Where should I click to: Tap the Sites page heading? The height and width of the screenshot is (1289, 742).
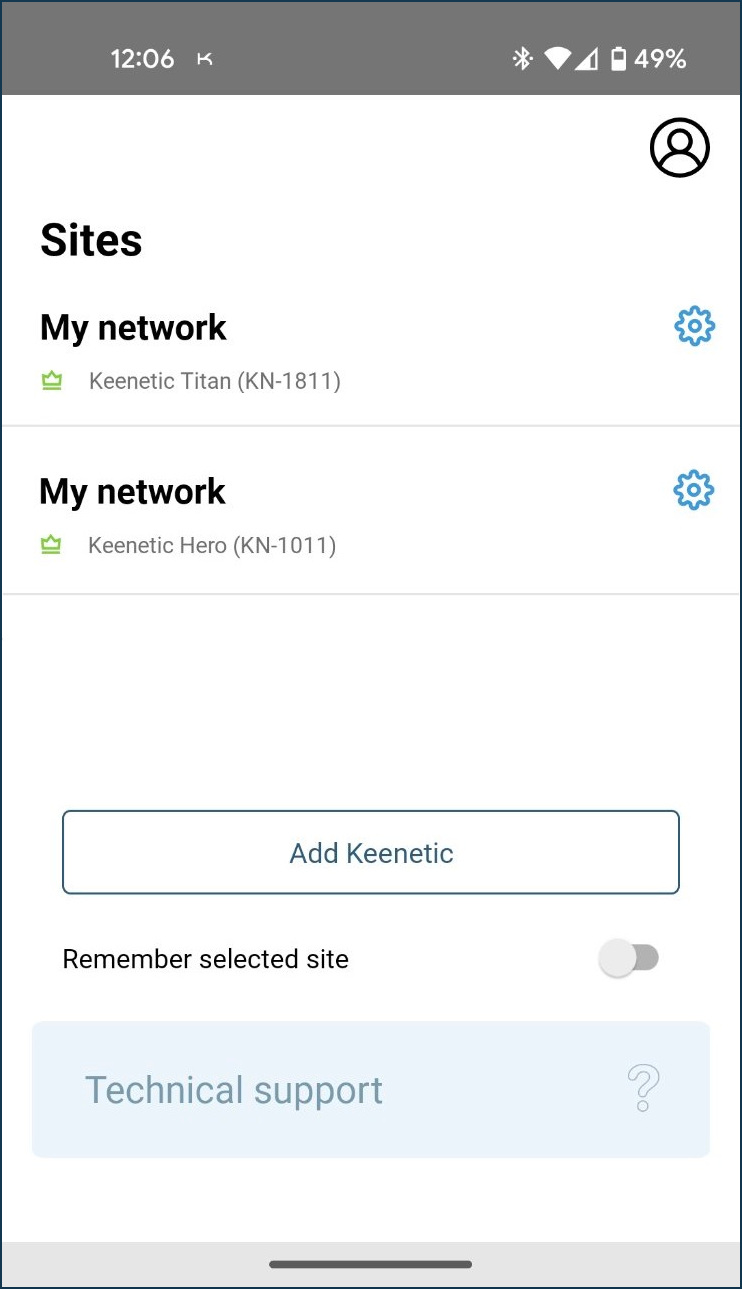[91, 240]
